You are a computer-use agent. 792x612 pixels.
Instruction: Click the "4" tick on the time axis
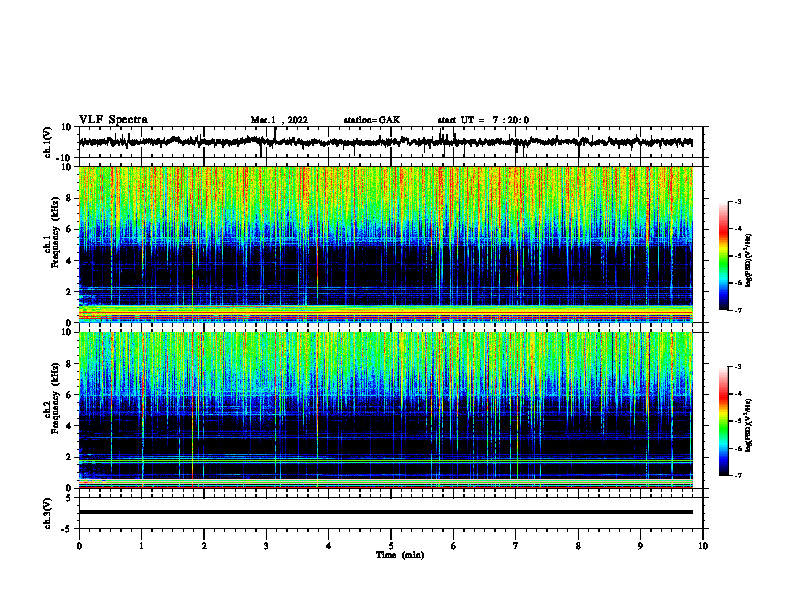[329, 546]
